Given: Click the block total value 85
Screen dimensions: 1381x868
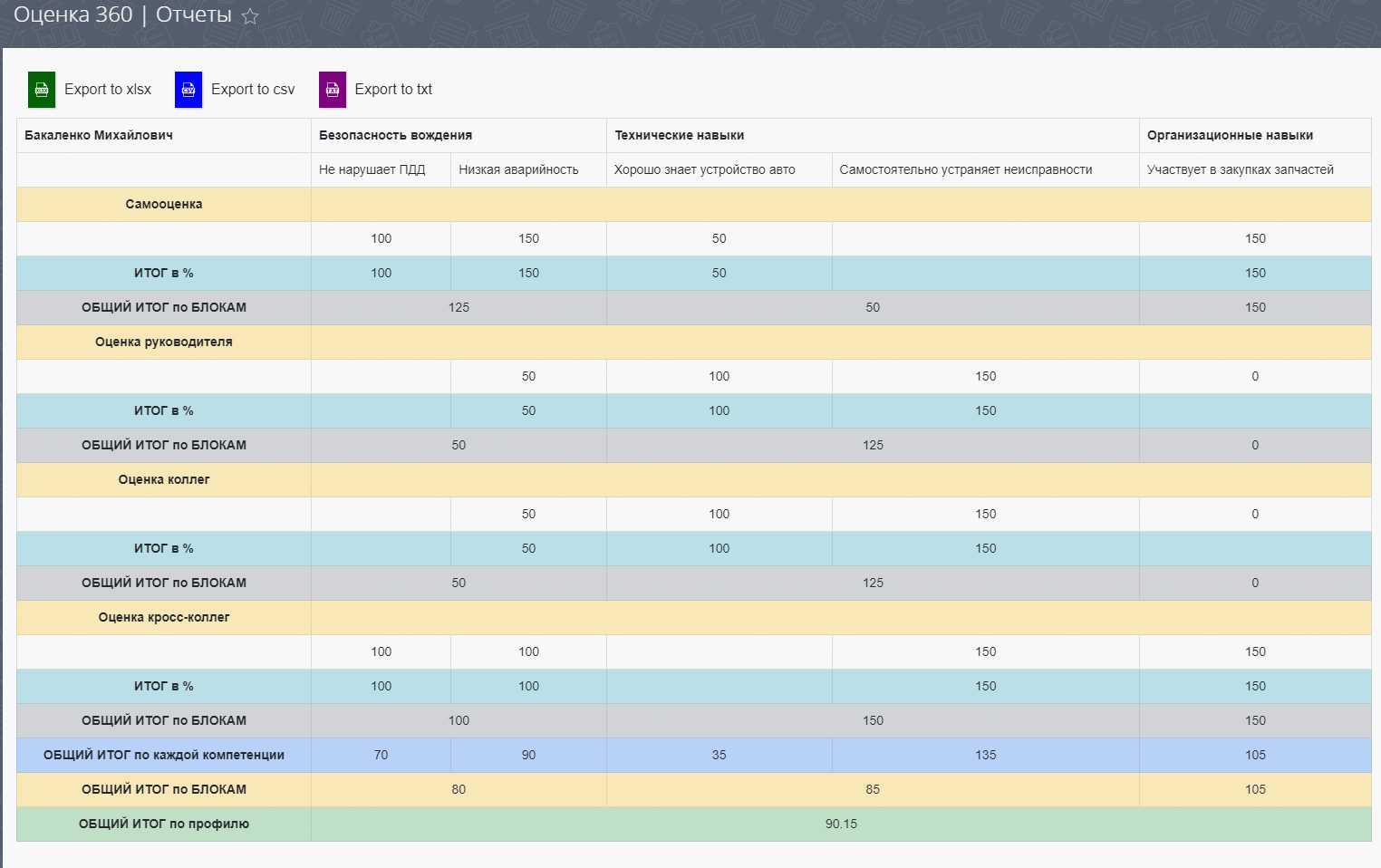Looking at the screenshot, I should pyautogui.click(x=873, y=789).
